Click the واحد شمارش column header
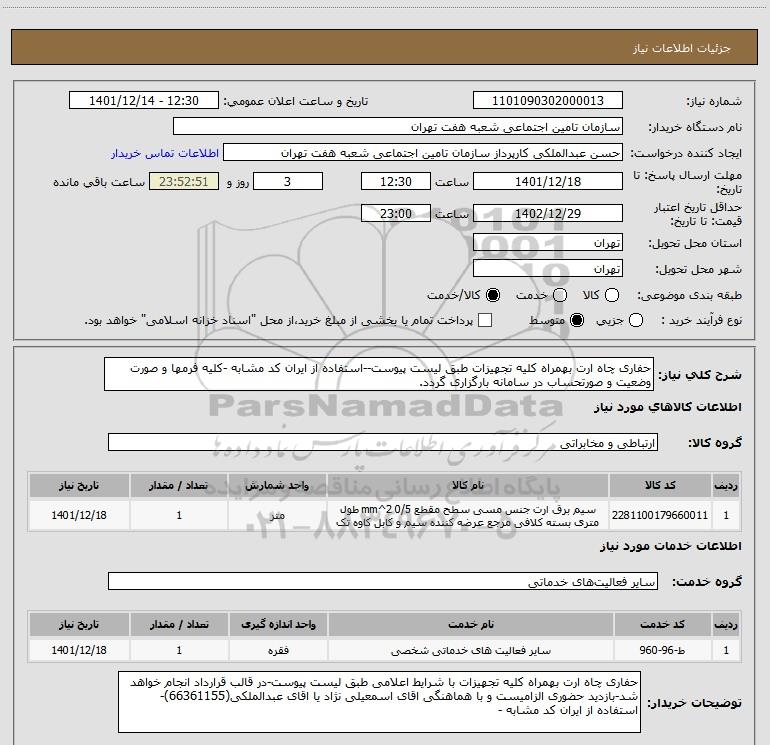 coord(277,485)
